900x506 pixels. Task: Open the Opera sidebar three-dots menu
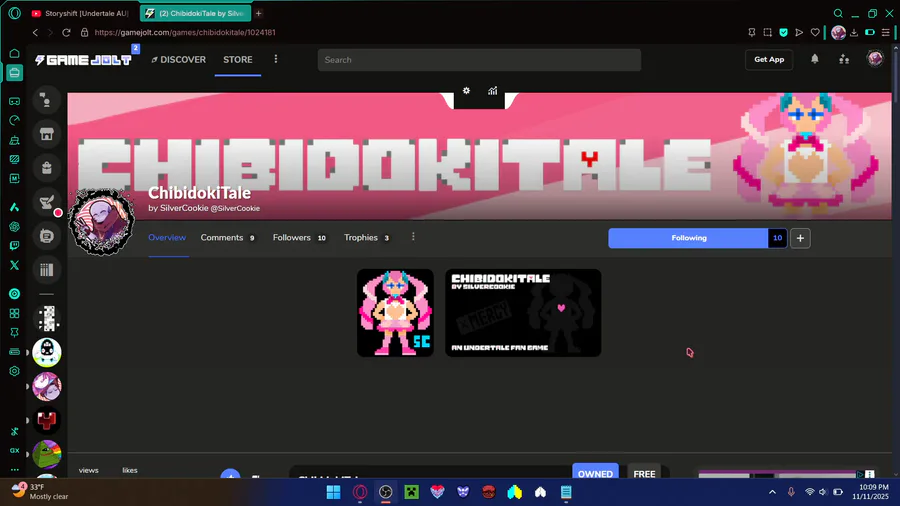(14, 469)
